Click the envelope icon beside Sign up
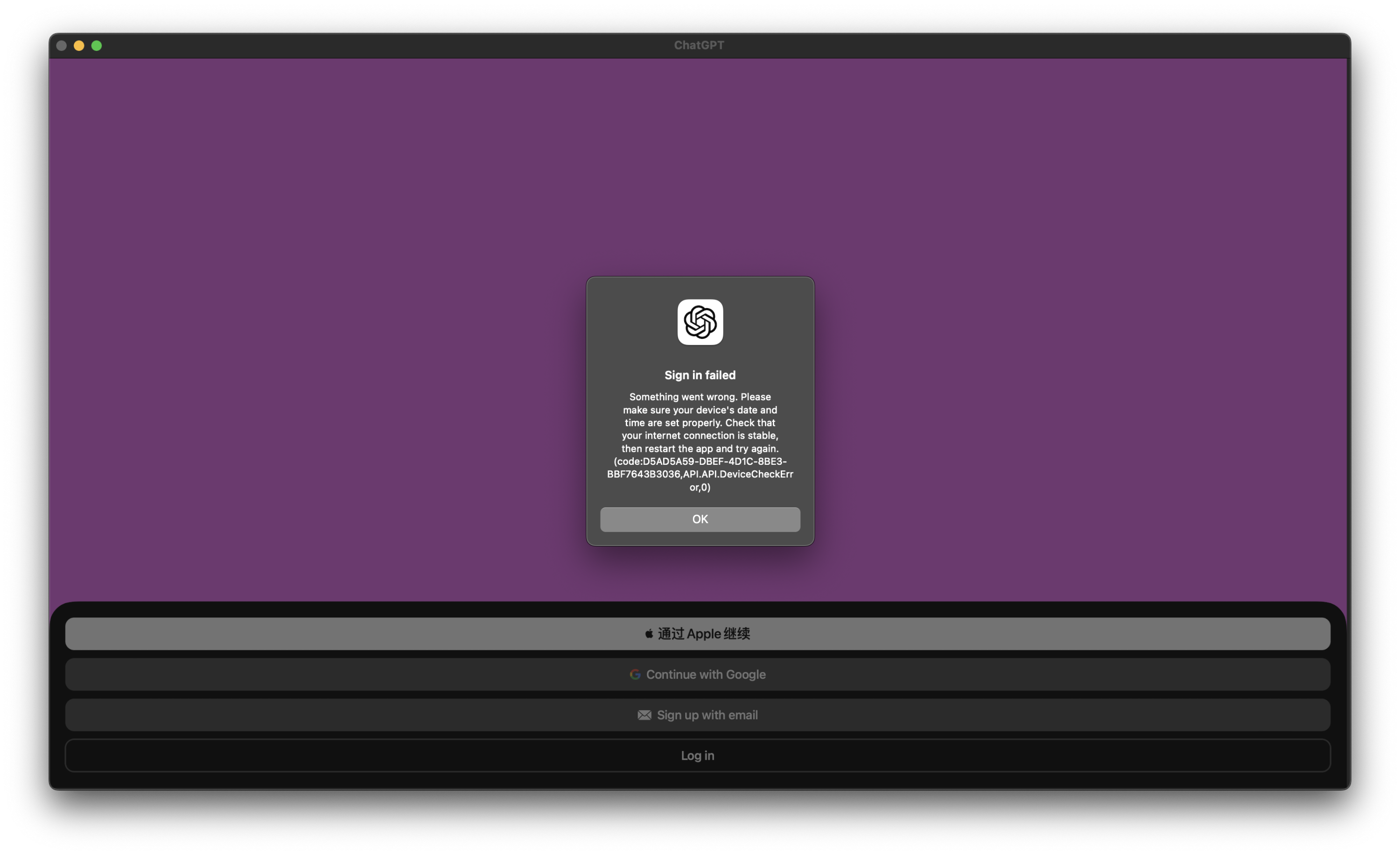Image resolution: width=1400 pixels, height=855 pixels. (644, 715)
